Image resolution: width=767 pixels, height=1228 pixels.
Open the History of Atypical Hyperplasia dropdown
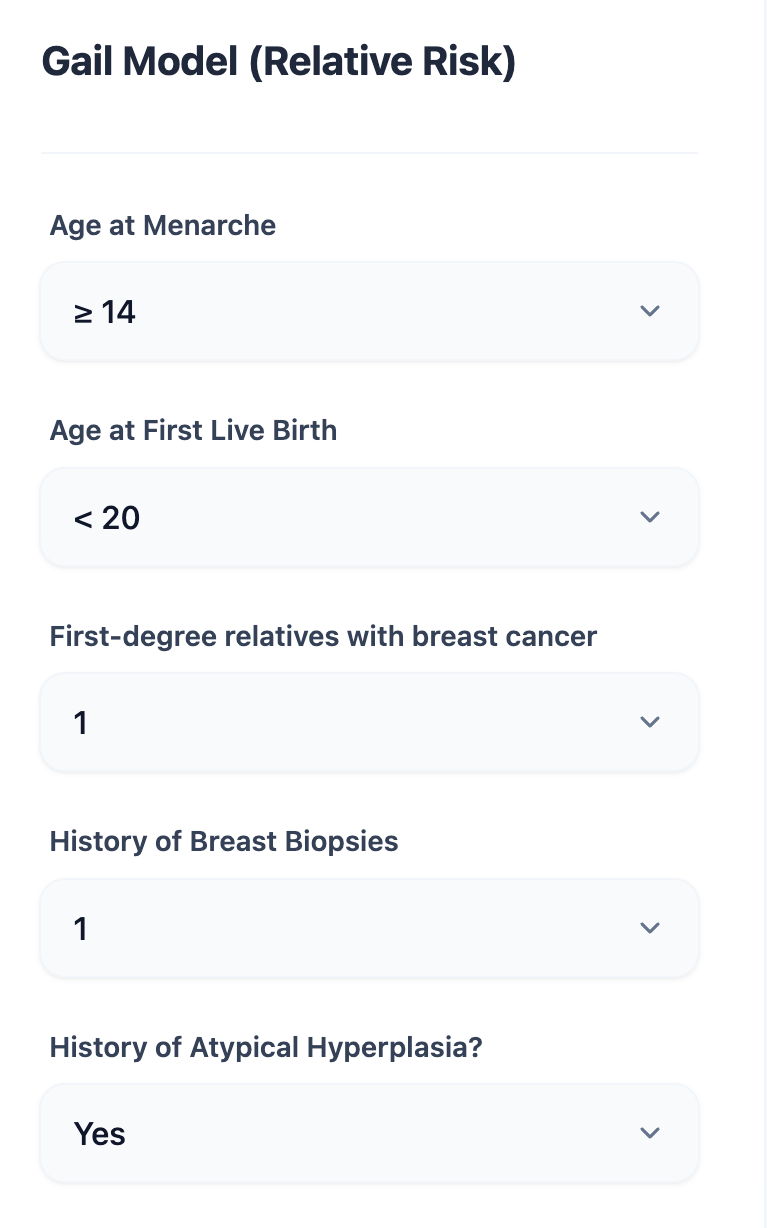click(369, 1134)
